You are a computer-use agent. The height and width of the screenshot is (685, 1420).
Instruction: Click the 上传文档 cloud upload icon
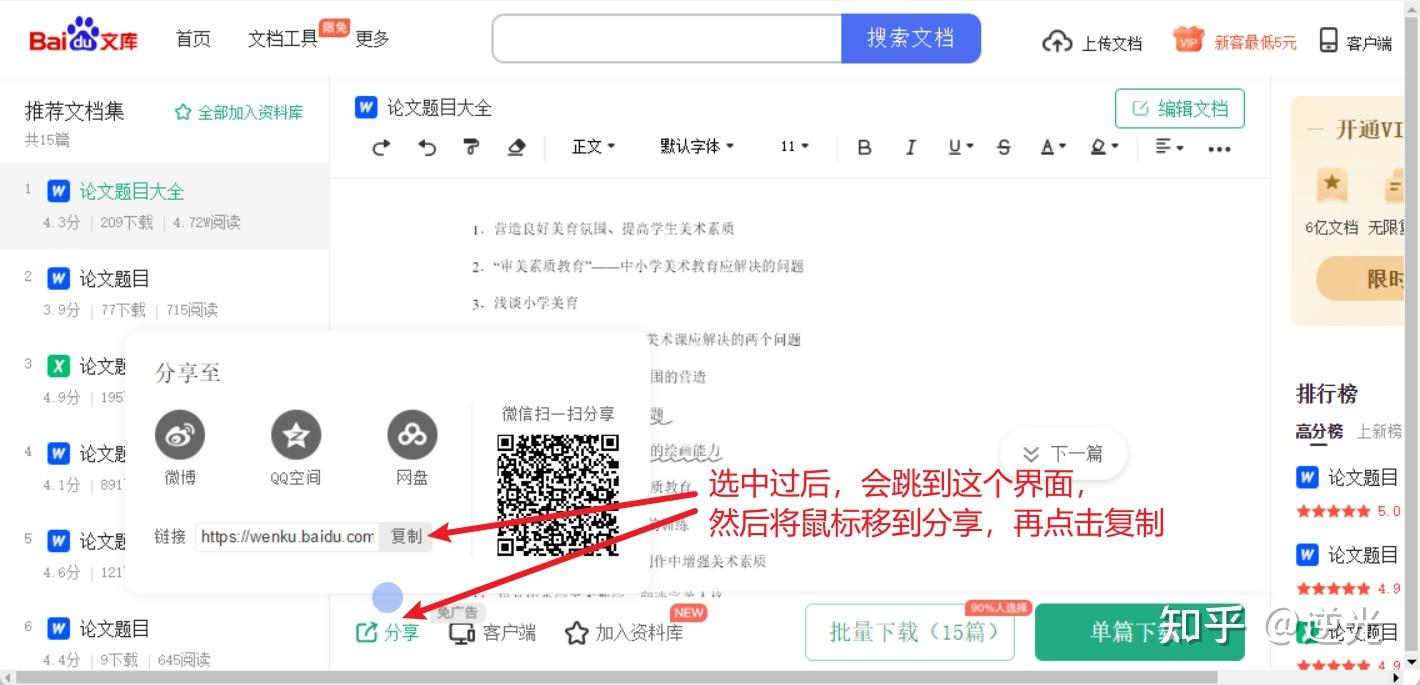pyautogui.click(x=1057, y=42)
